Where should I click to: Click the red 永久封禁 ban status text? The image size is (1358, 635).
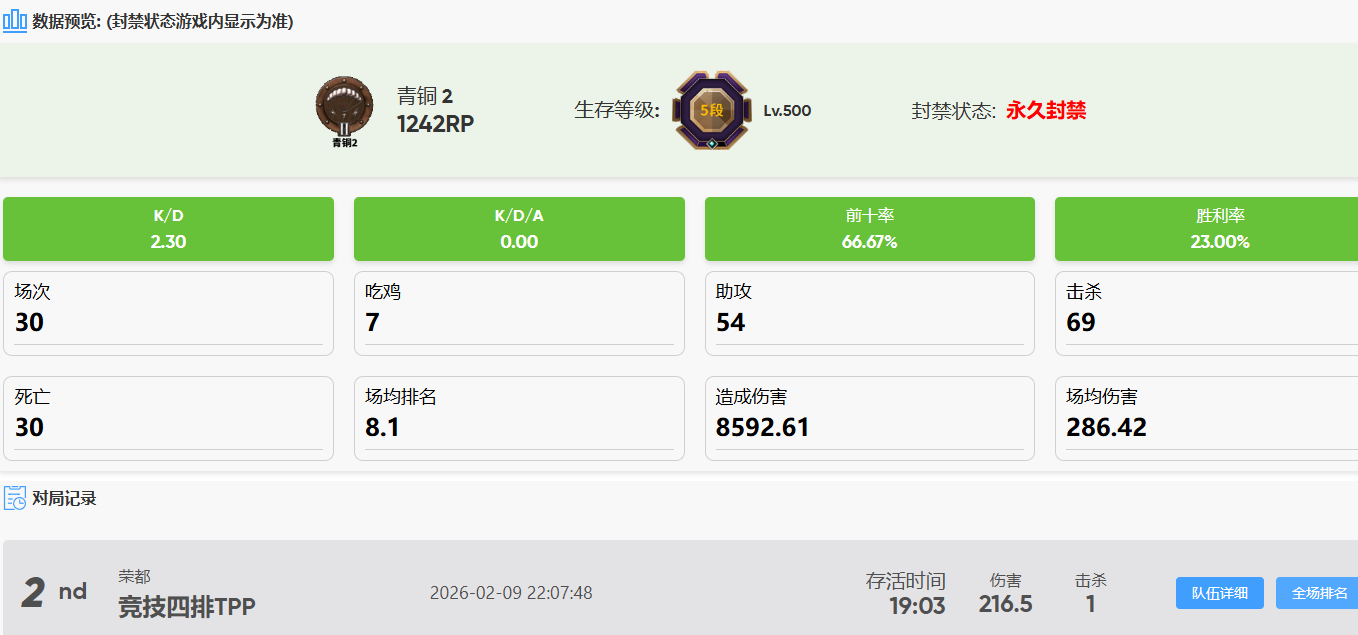click(1045, 111)
